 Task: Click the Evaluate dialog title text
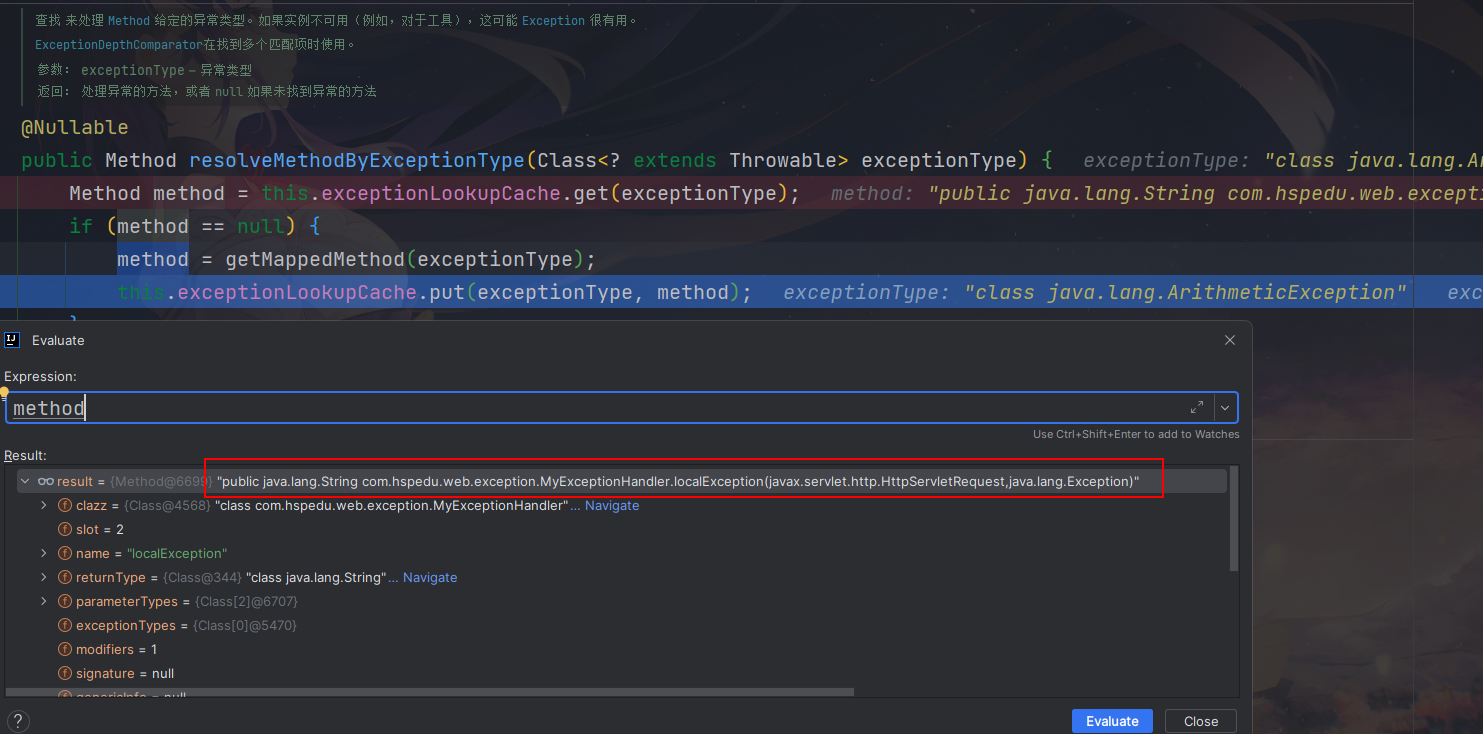click(58, 340)
